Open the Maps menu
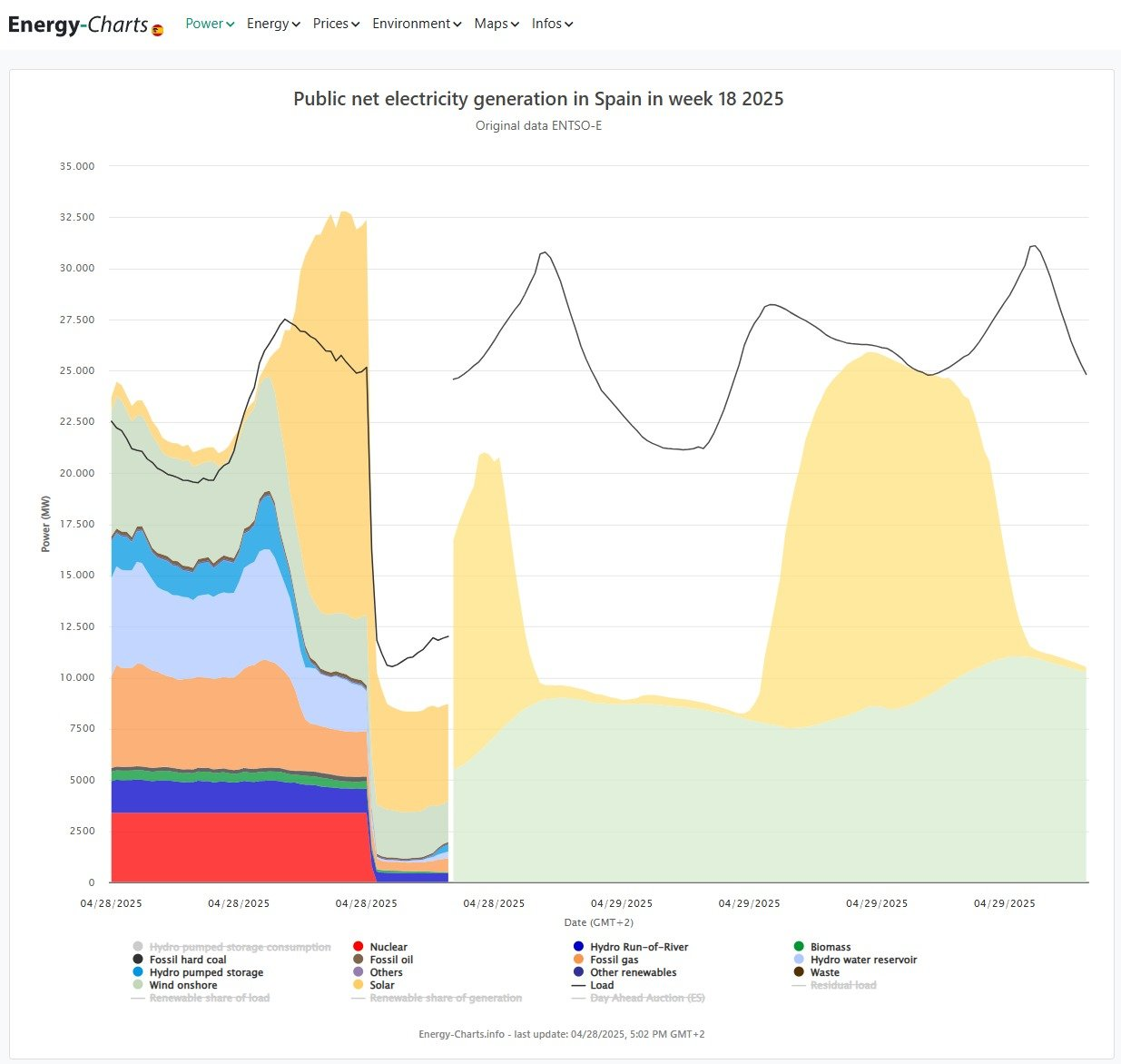Viewport: 1121px width, 1064px height. tap(497, 24)
